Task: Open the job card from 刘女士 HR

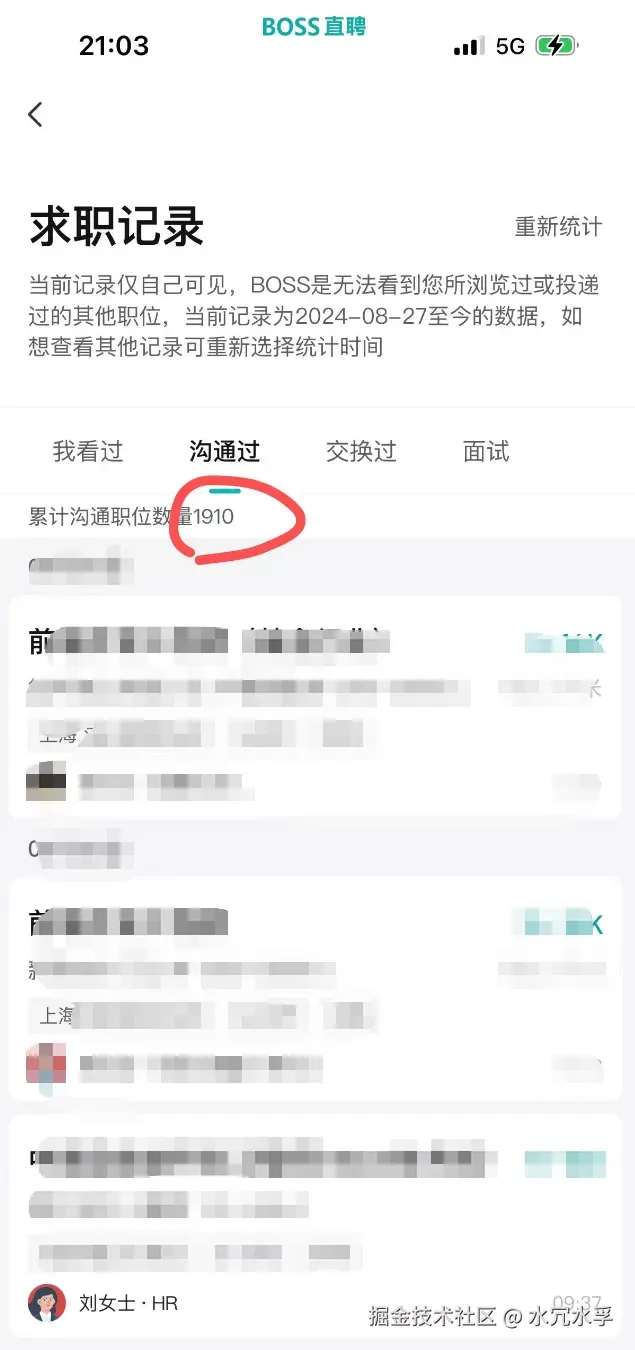Action: pos(316,1227)
